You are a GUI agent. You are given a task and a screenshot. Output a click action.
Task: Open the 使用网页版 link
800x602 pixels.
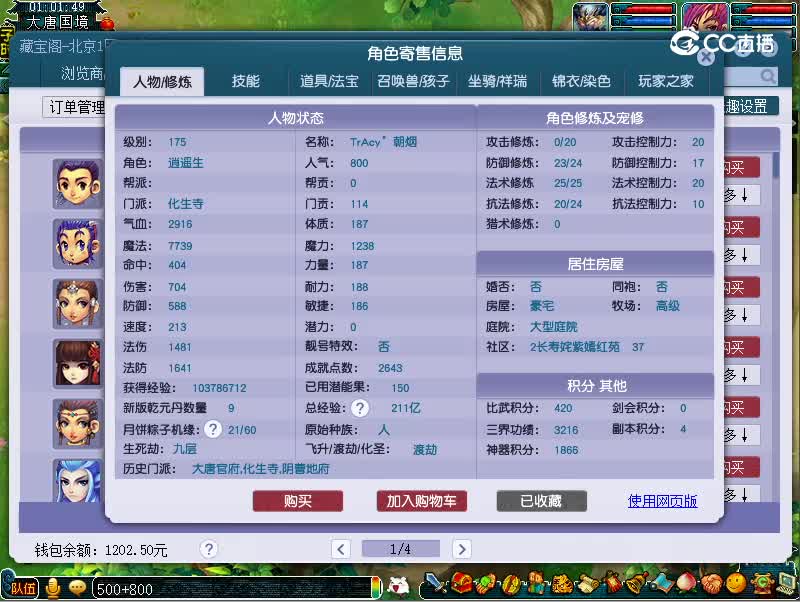pyautogui.click(x=662, y=501)
